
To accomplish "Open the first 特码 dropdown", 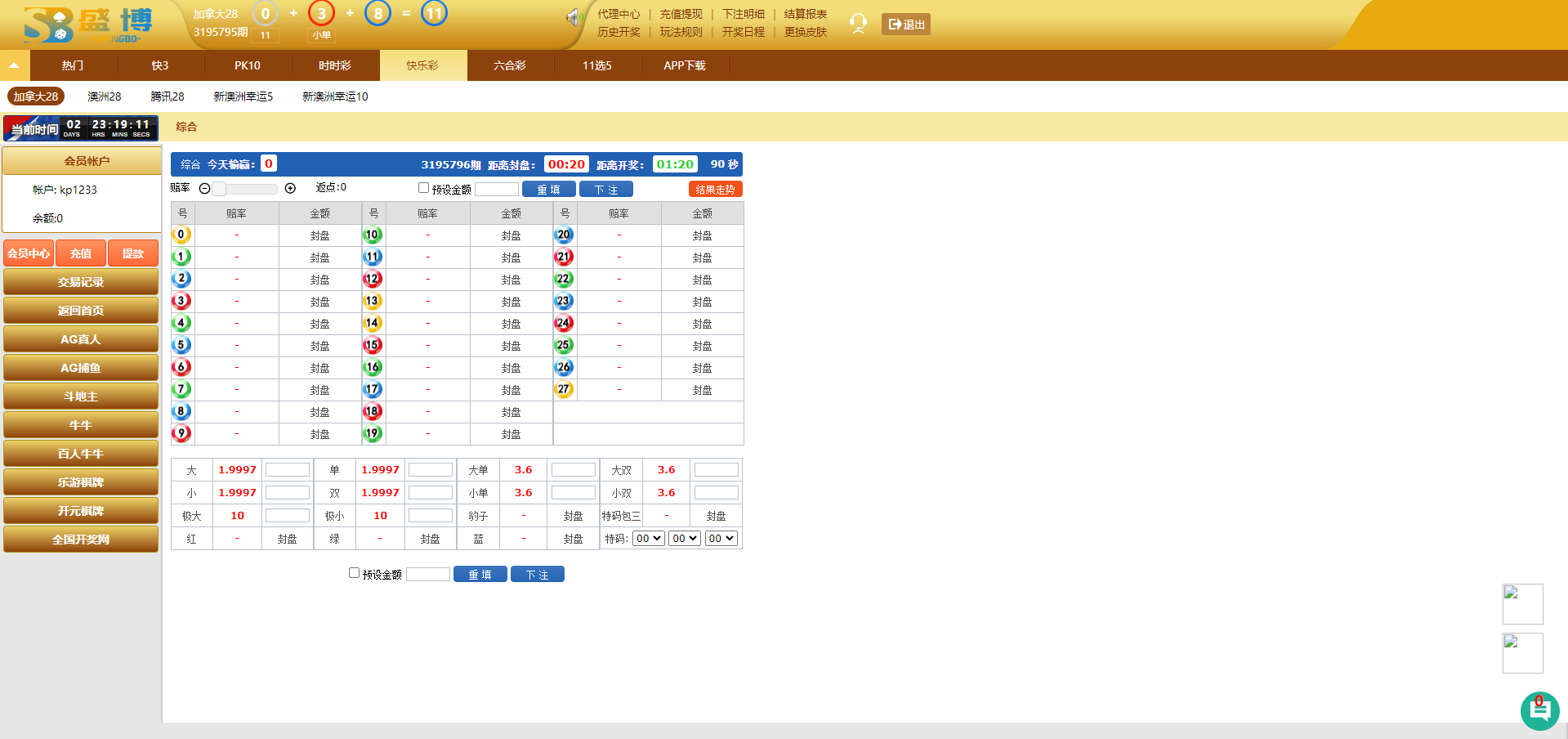I will coord(648,539).
